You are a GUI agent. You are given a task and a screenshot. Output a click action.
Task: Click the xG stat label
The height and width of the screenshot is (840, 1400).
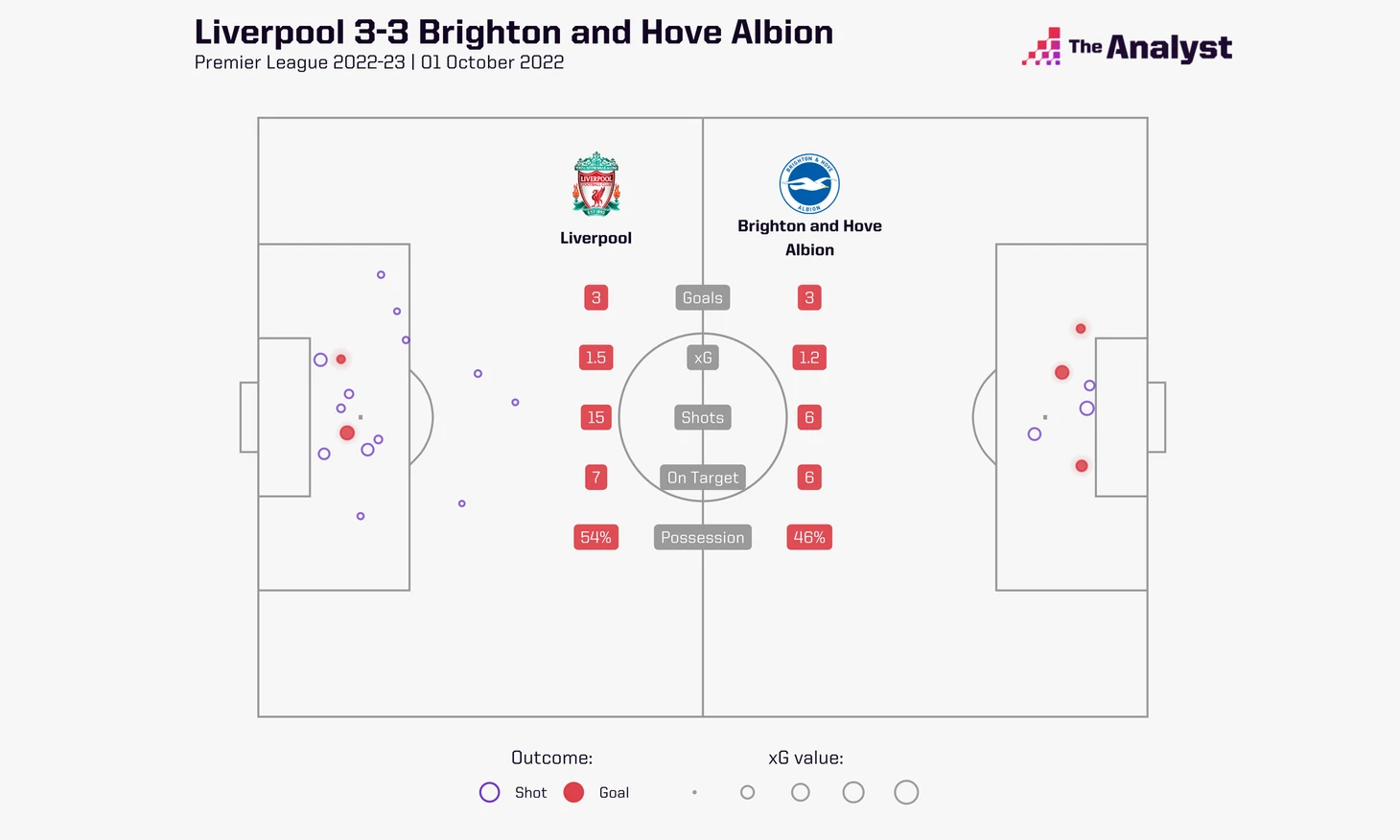pos(703,358)
